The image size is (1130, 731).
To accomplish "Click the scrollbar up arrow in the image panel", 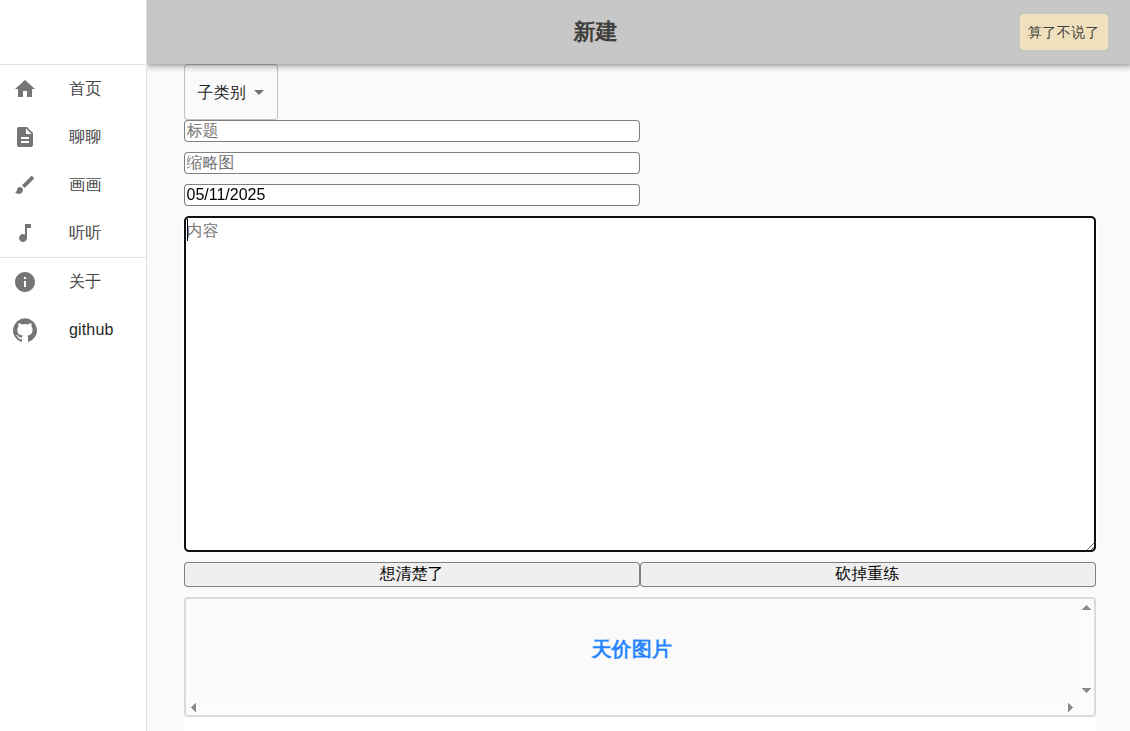I will 1086,606.
